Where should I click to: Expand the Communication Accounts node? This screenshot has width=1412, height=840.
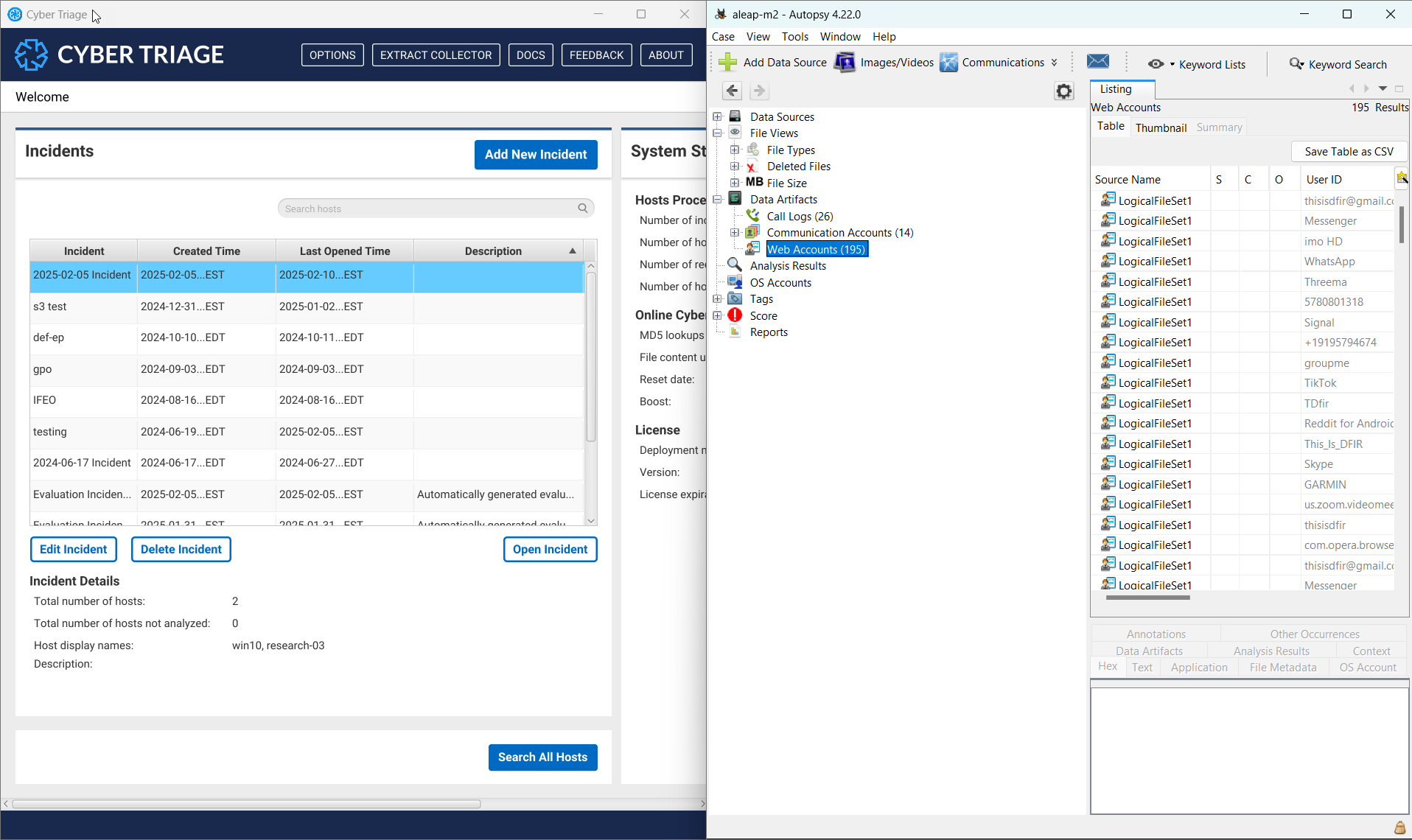(734, 233)
